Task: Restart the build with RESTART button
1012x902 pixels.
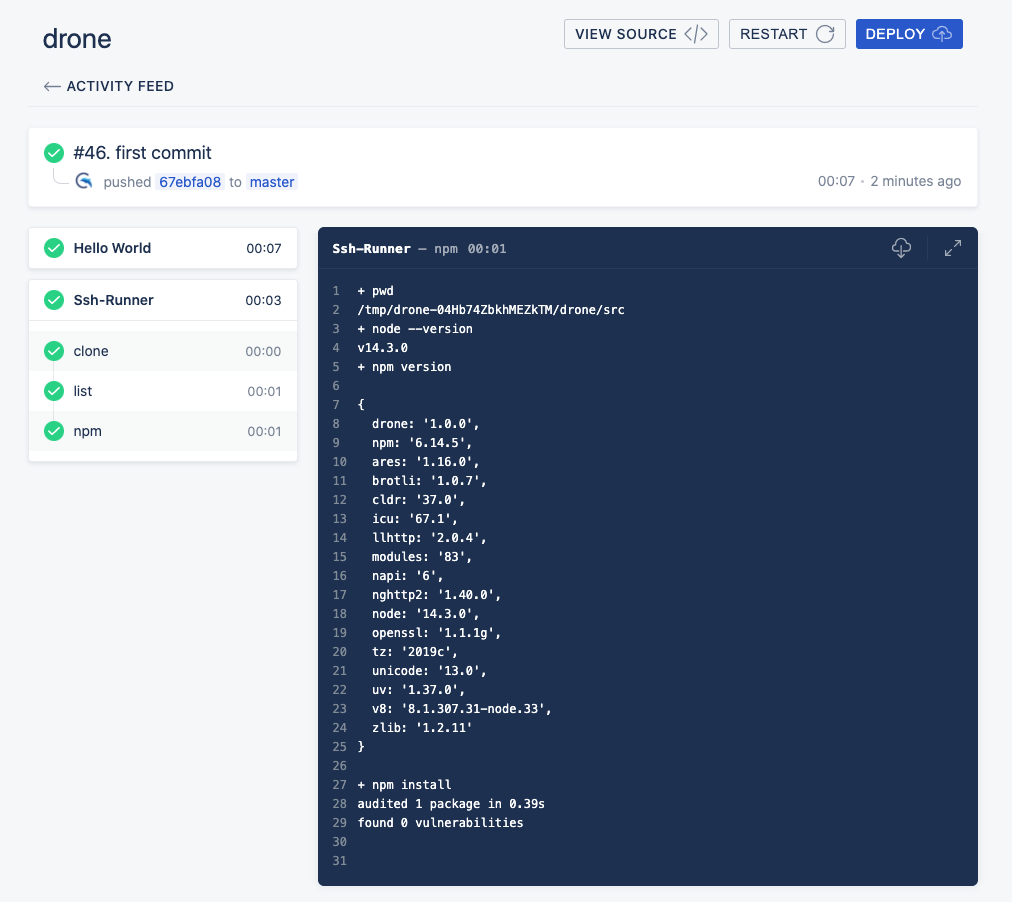Action: pos(787,34)
